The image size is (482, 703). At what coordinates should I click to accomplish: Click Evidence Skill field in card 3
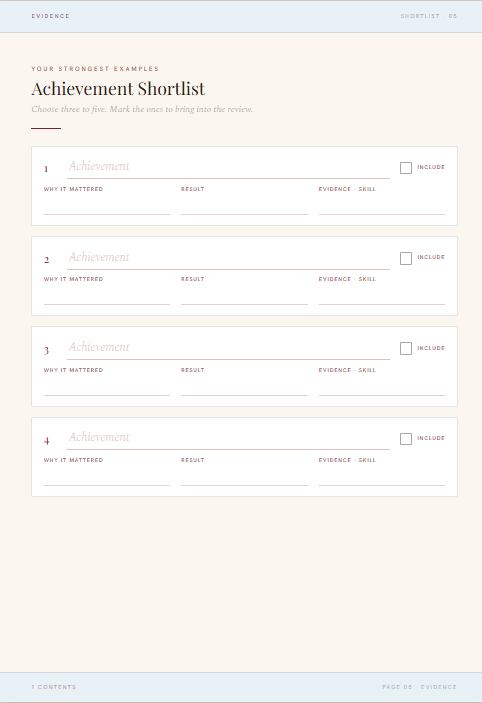click(x=382, y=386)
